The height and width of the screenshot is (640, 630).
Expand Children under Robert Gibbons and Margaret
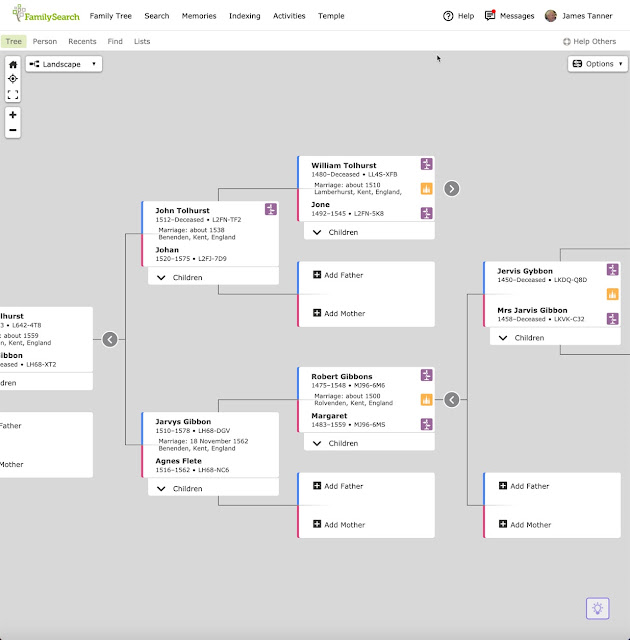369,443
